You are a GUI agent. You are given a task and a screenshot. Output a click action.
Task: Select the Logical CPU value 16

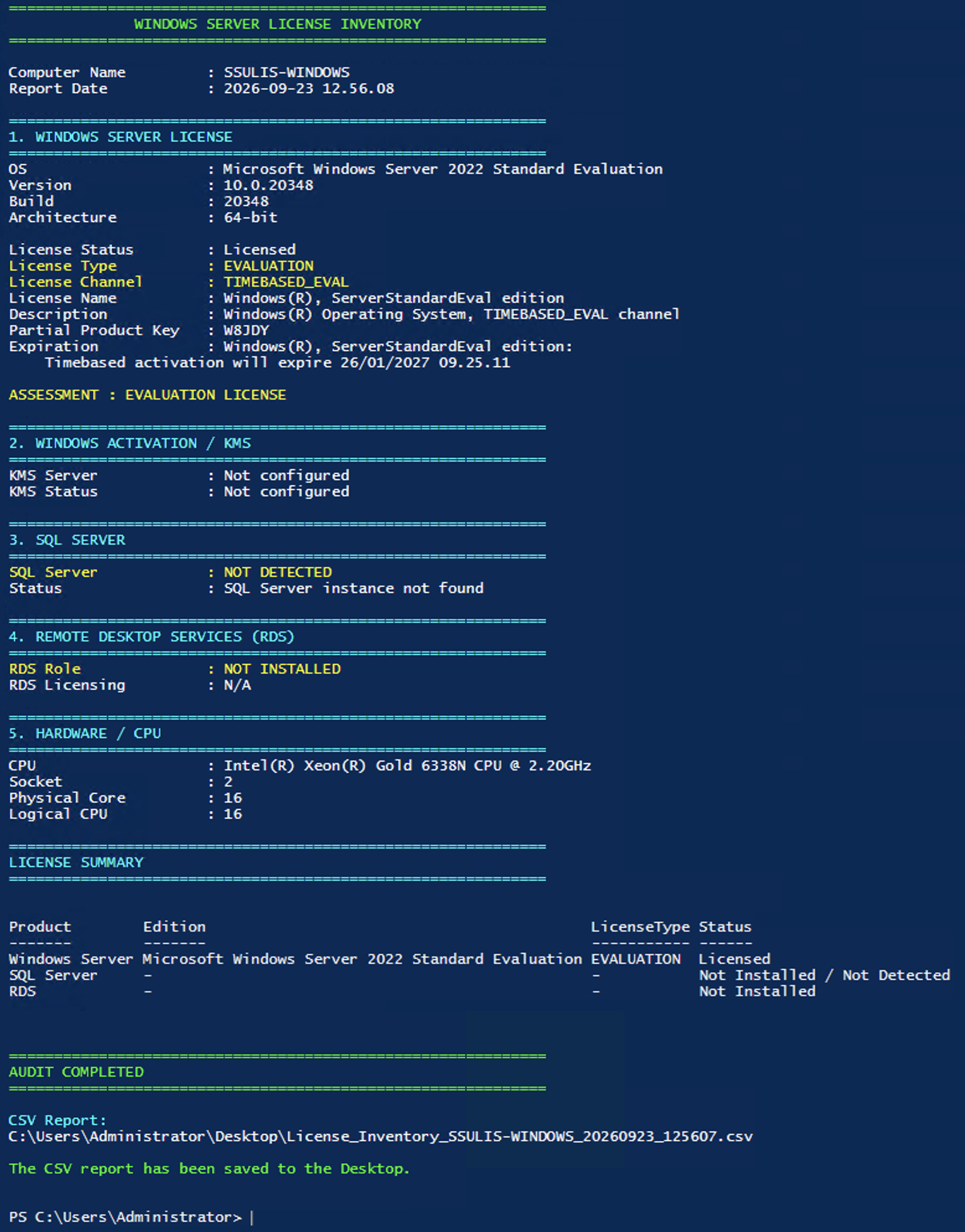[233, 815]
